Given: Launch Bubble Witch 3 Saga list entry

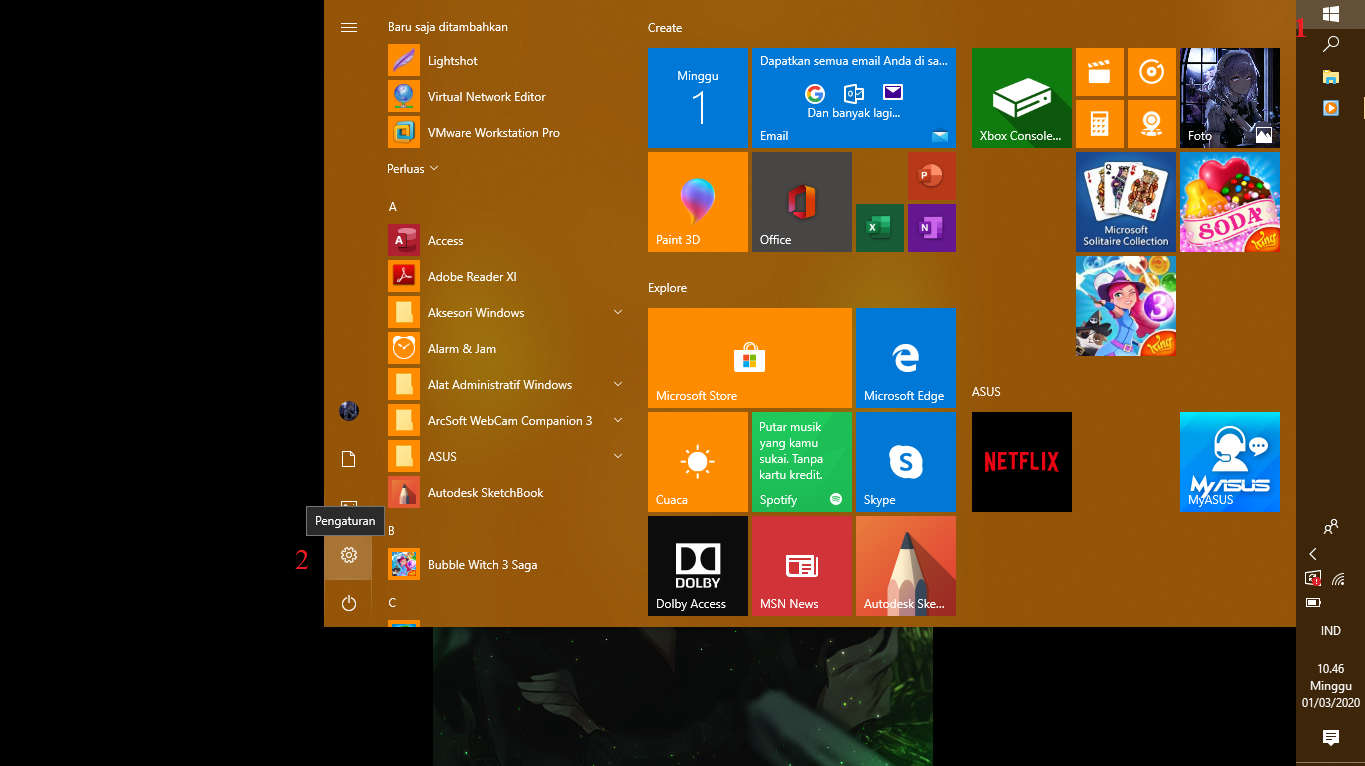Looking at the screenshot, I should point(508,565).
